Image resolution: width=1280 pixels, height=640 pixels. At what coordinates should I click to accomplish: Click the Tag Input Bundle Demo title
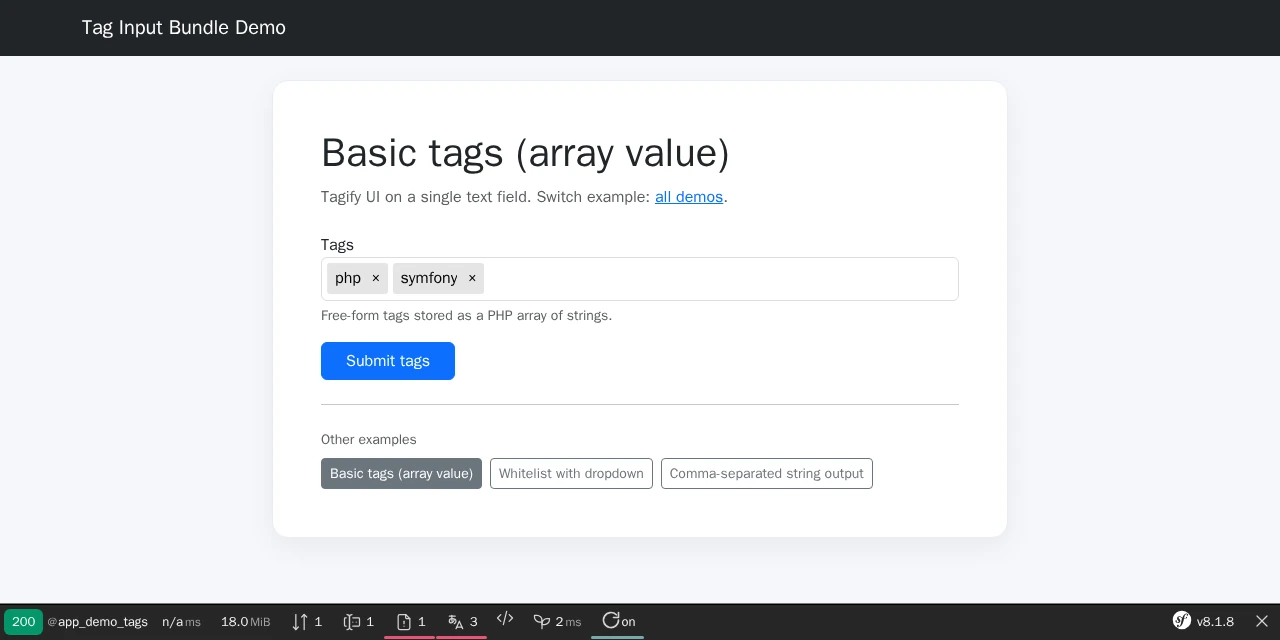coord(184,28)
